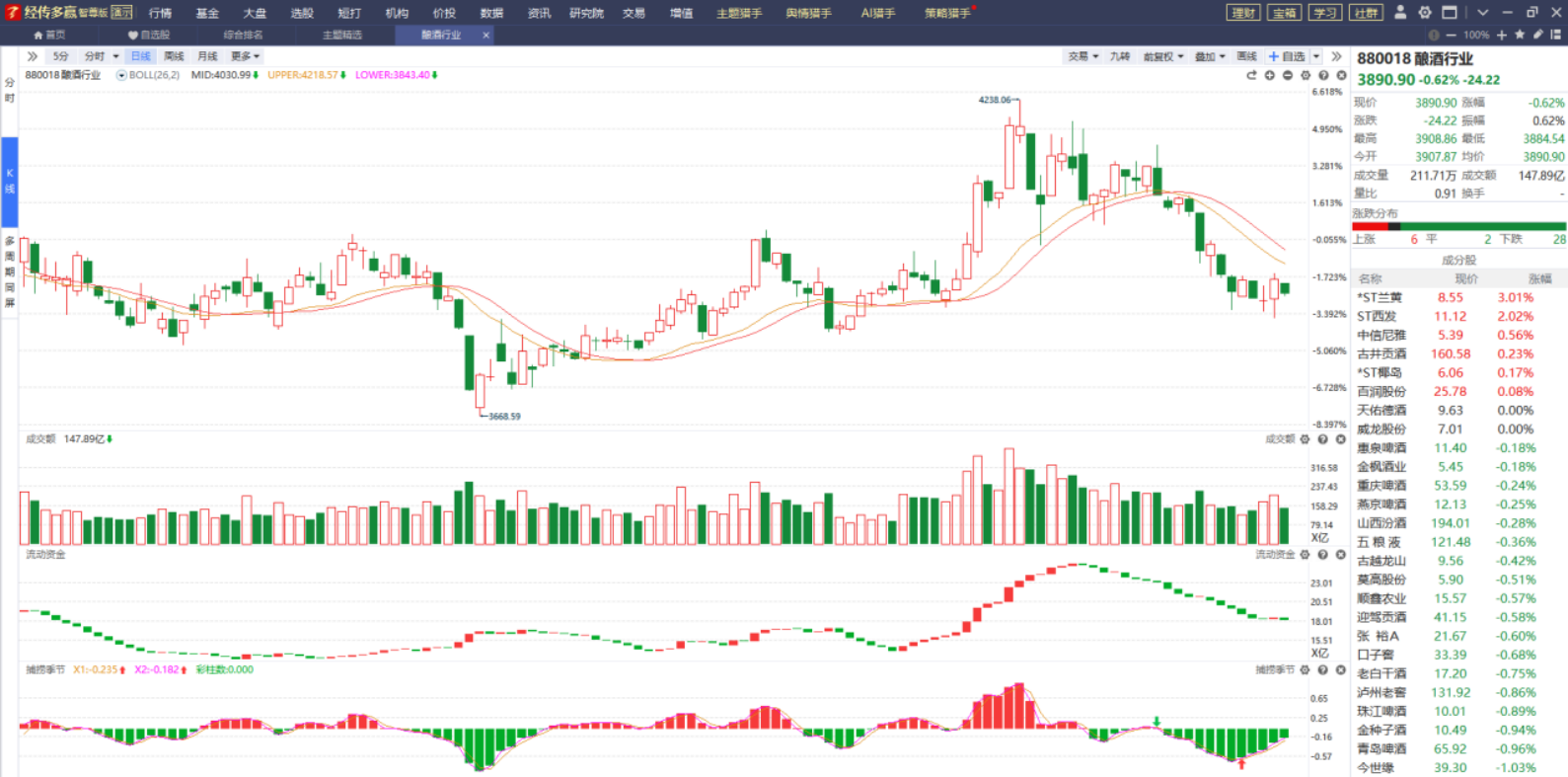This screenshot has height=777, width=1568.
Task: Expand the 更多 periods dropdown
Action: pyautogui.click(x=245, y=56)
